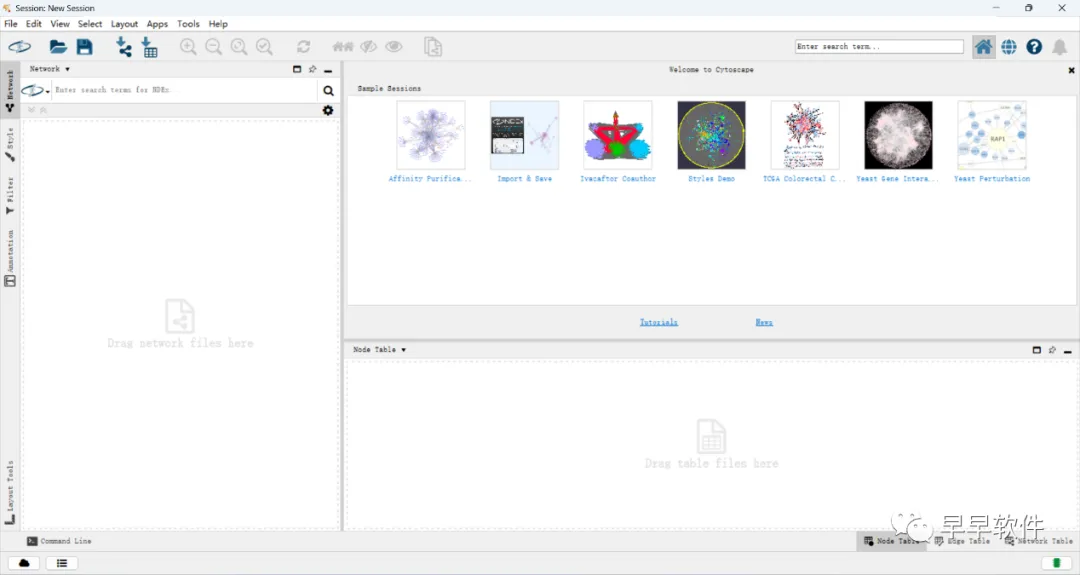
Task: Open Yeast Perturbation sample session
Action: click(x=992, y=135)
